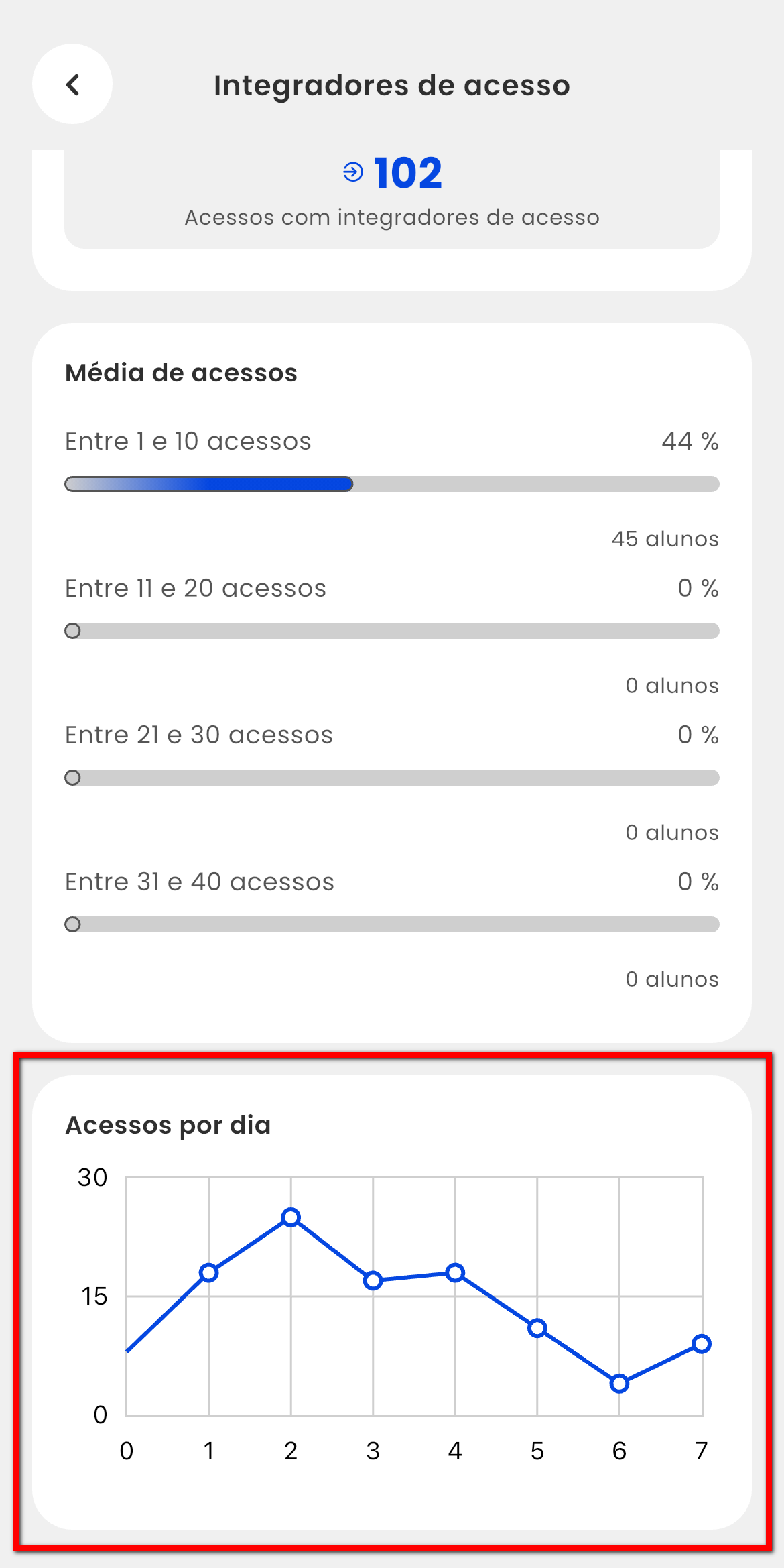This screenshot has width=784, height=1568.
Task: Click the chart data point at day 2
Action: [x=291, y=1217]
